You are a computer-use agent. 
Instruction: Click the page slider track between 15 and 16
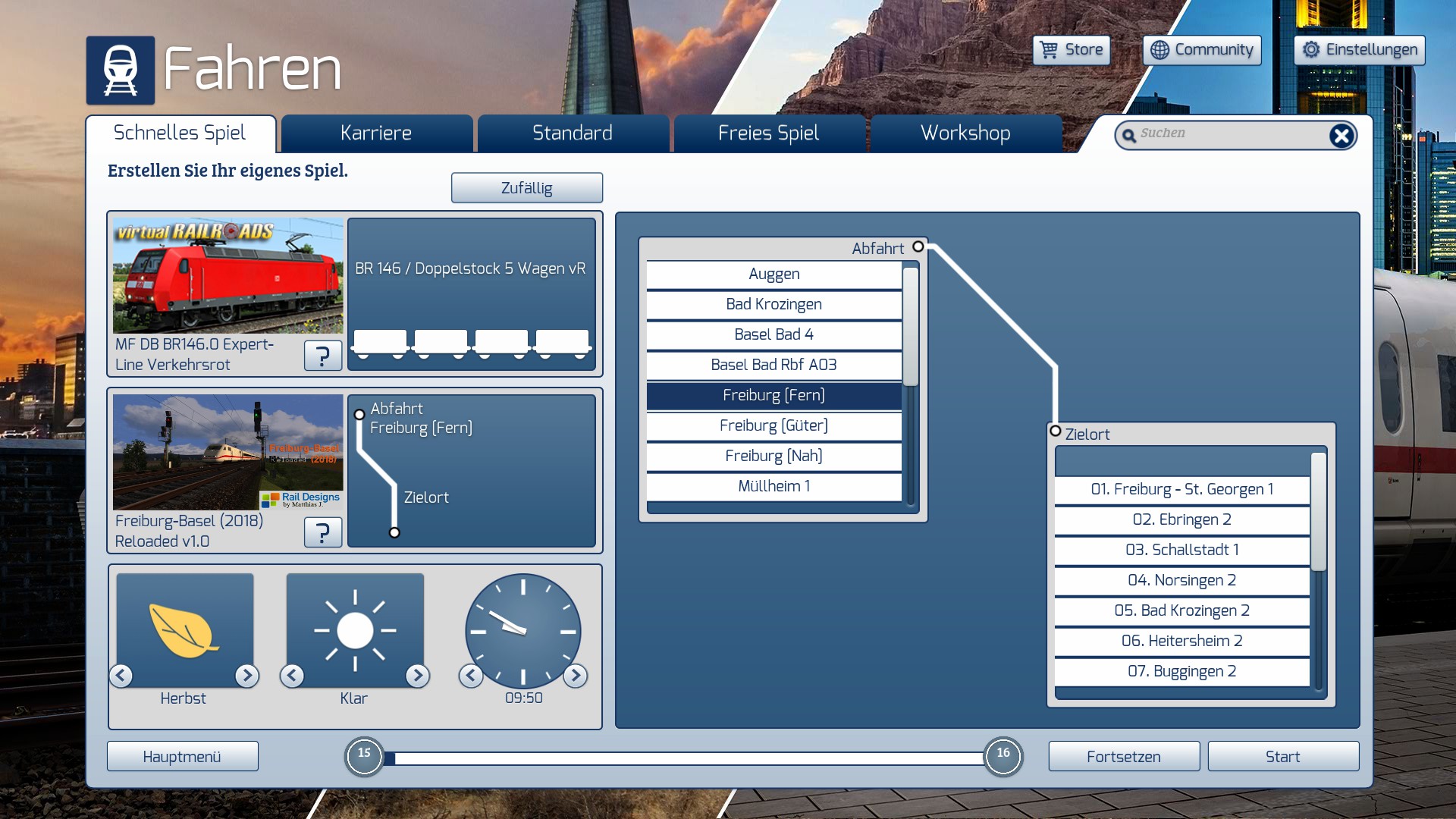click(x=682, y=758)
